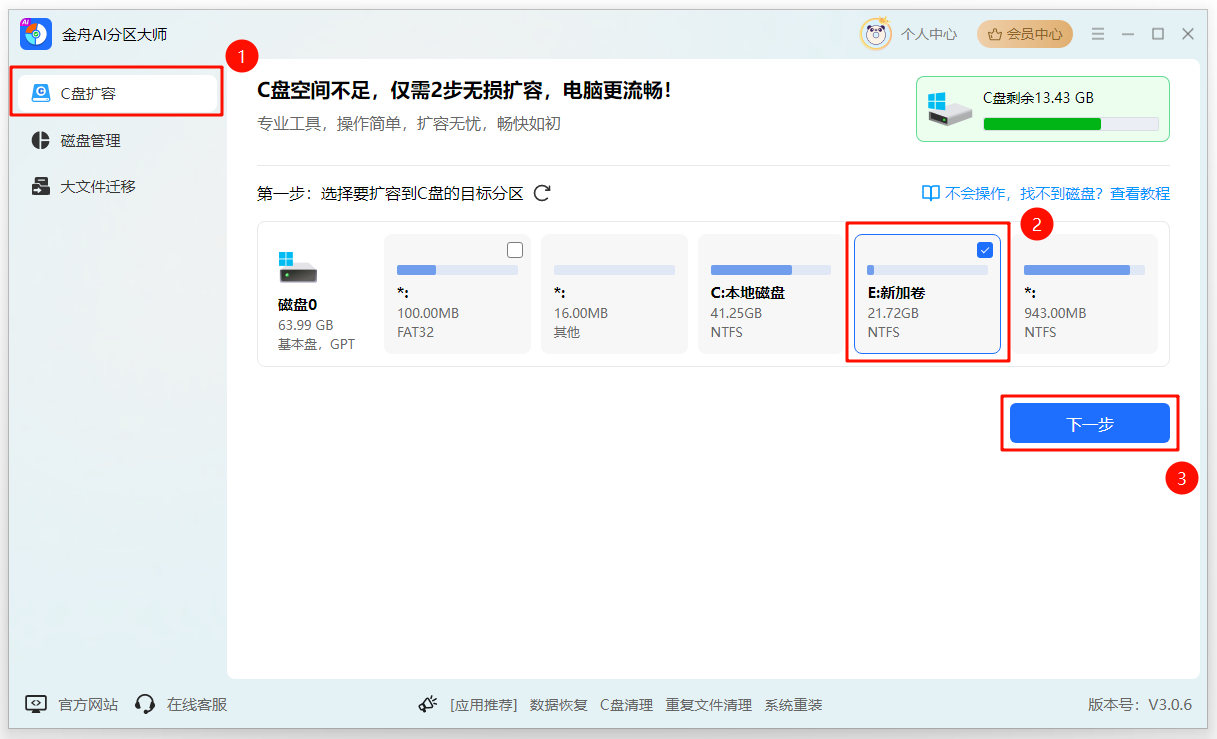Screen dimensions: 1217x739
Task: Click the 版本号：V3.0.6 text
Action: tap(1140, 704)
